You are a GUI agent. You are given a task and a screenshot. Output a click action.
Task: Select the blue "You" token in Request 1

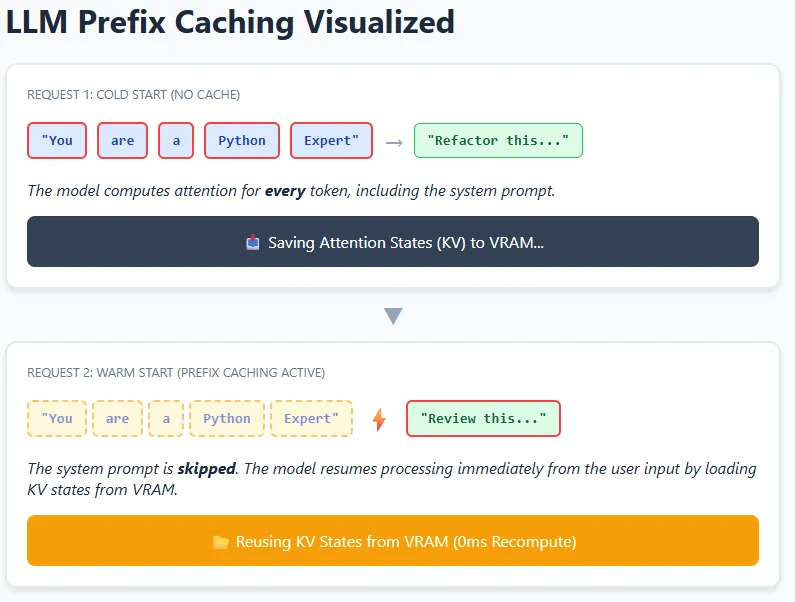[x=57, y=141]
